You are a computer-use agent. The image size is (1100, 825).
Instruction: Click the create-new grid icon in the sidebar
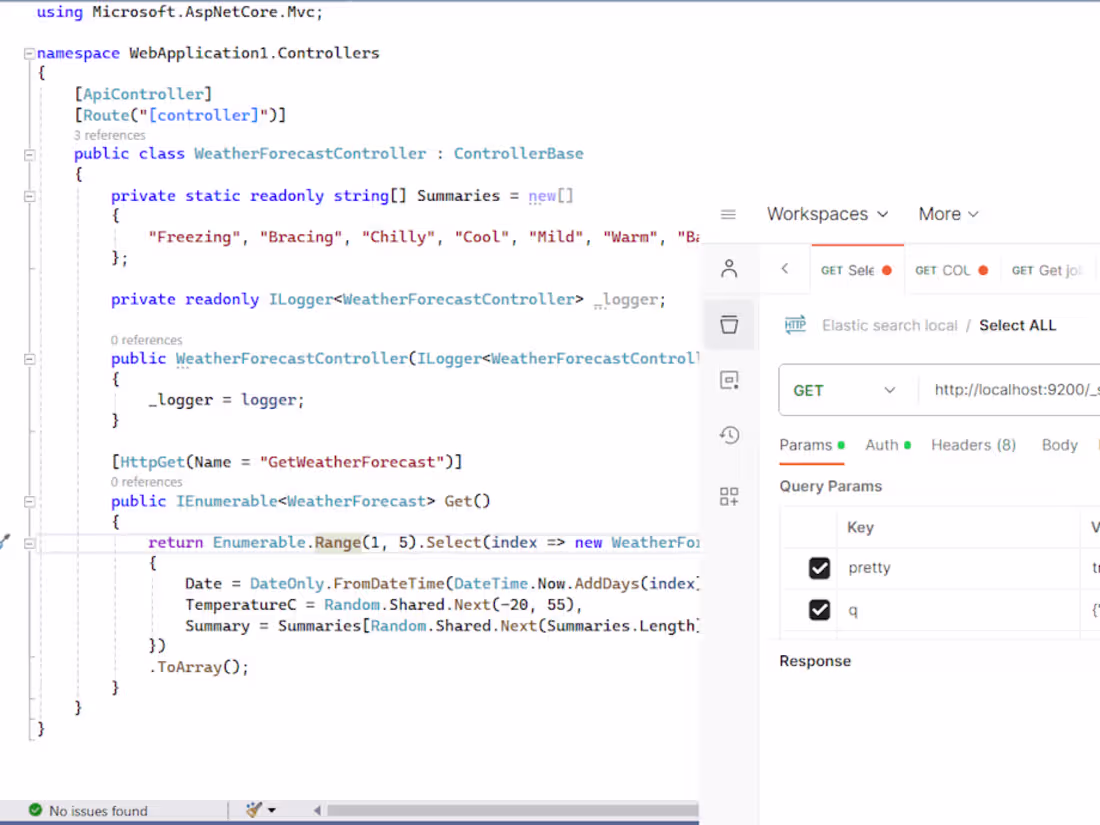pyautogui.click(x=728, y=495)
